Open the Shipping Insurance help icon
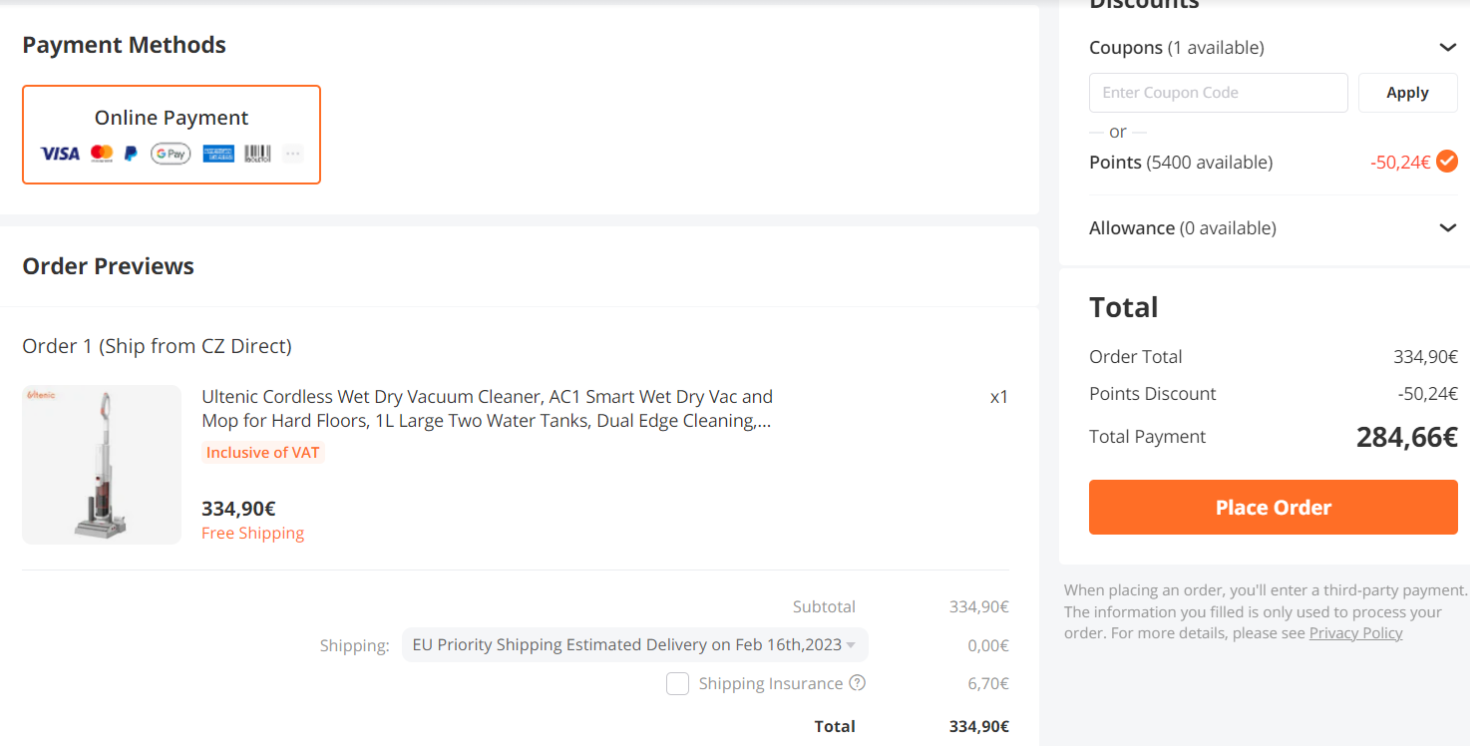This screenshot has height=746, width=1470. (857, 683)
